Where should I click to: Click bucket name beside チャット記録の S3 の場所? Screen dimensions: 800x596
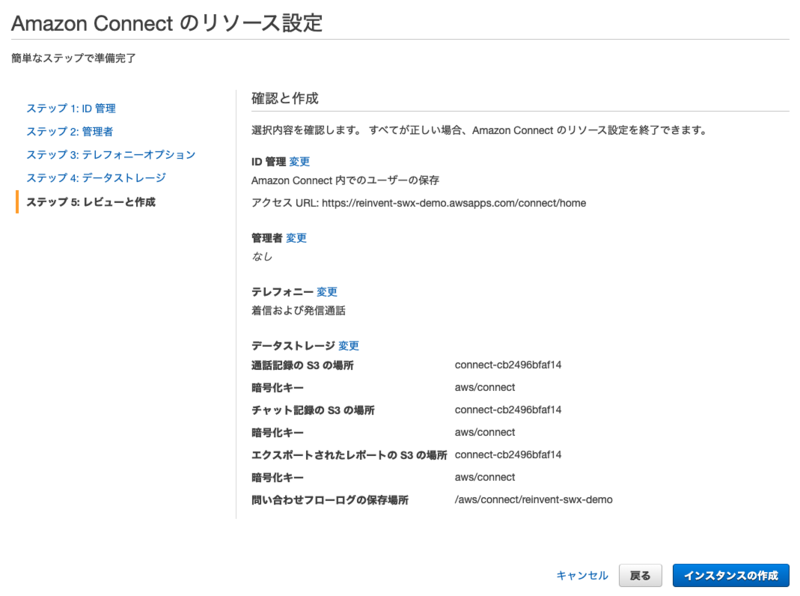click(x=508, y=410)
